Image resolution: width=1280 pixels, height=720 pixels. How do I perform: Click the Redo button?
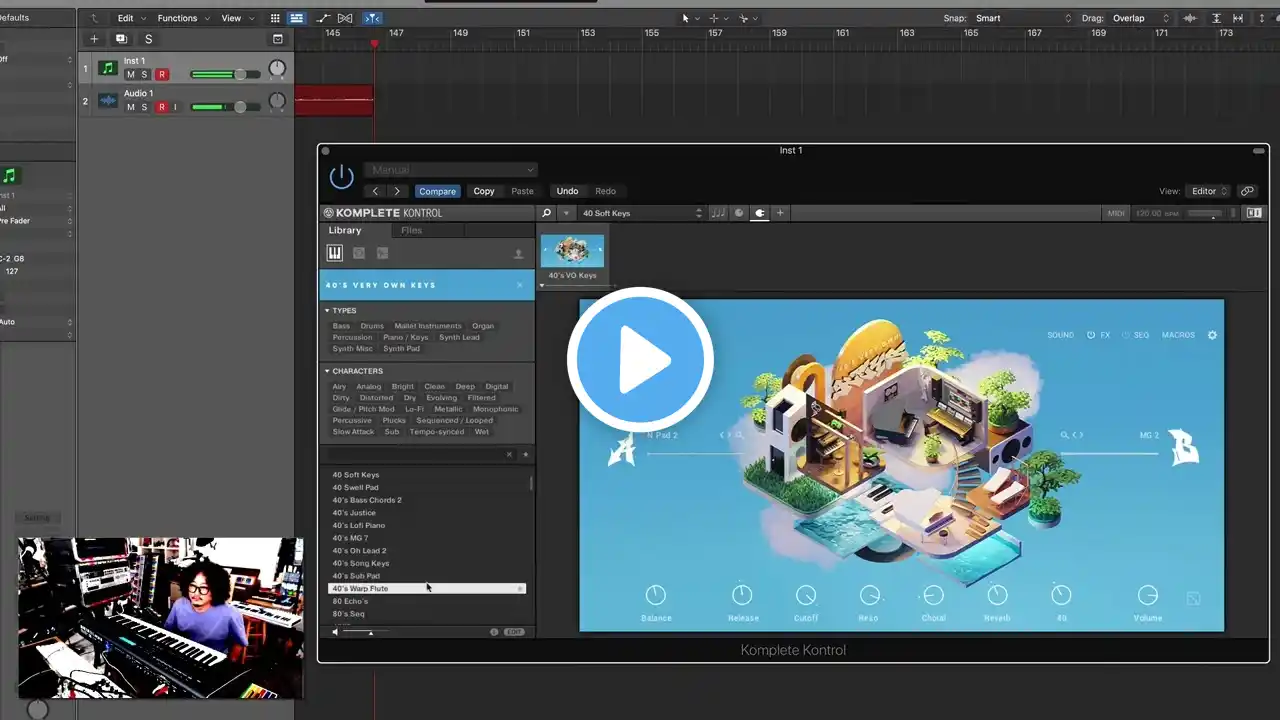coord(606,191)
